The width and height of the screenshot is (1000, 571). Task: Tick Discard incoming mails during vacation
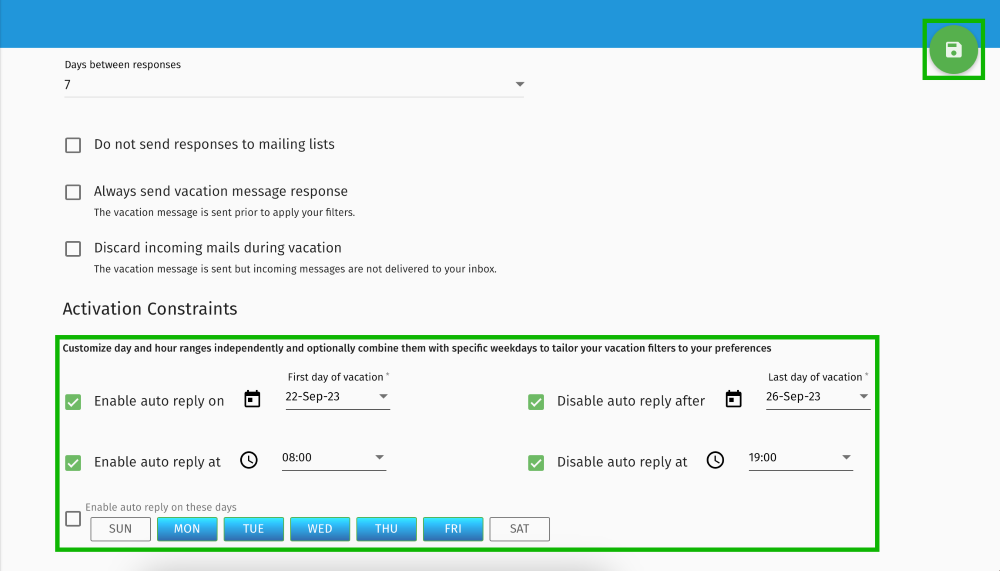coord(73,249)
